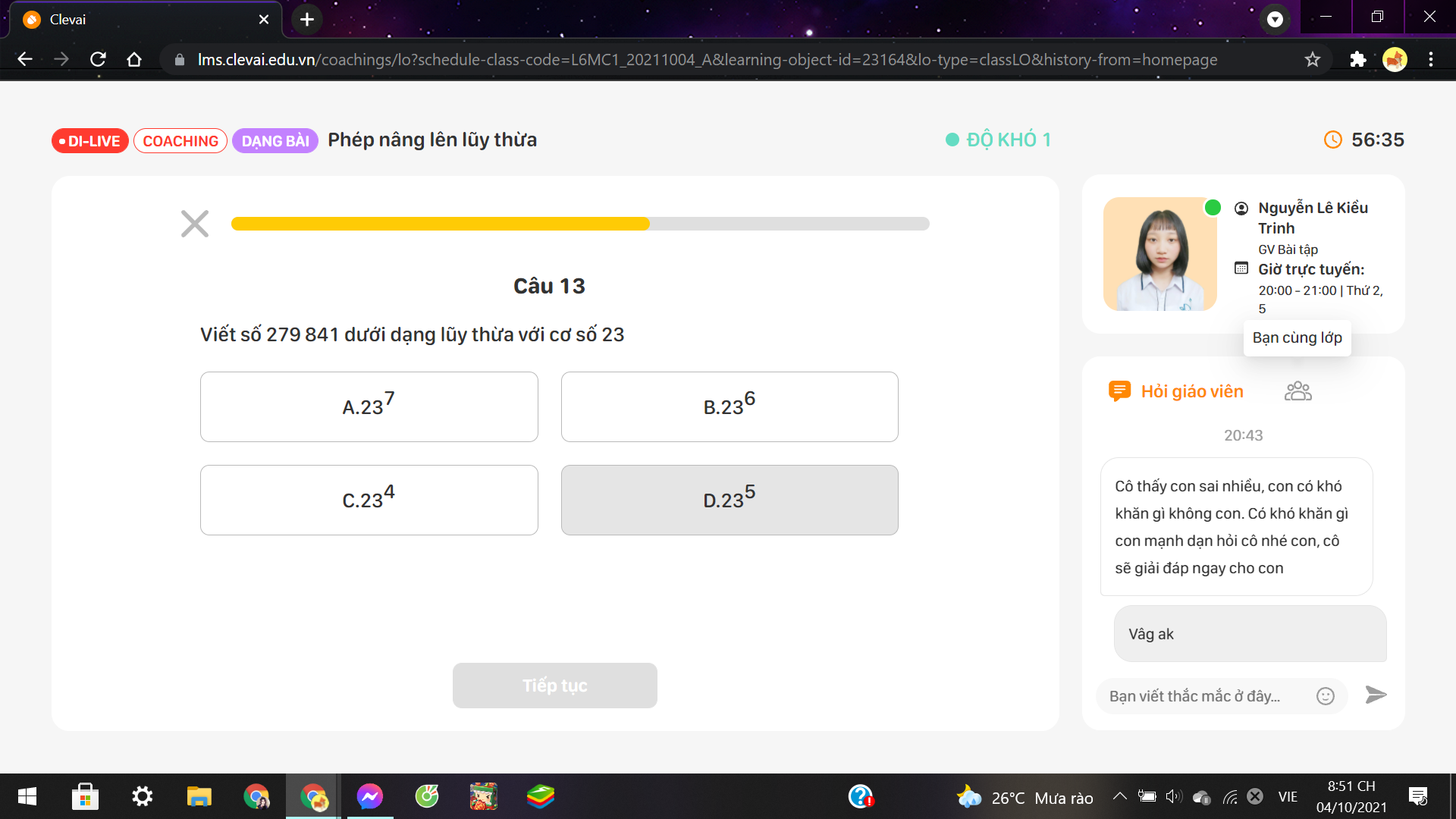The height and width of the screenshot is (819, 1456).
Task: Click the COACHING badge icon
Action: tap(179, 140)
